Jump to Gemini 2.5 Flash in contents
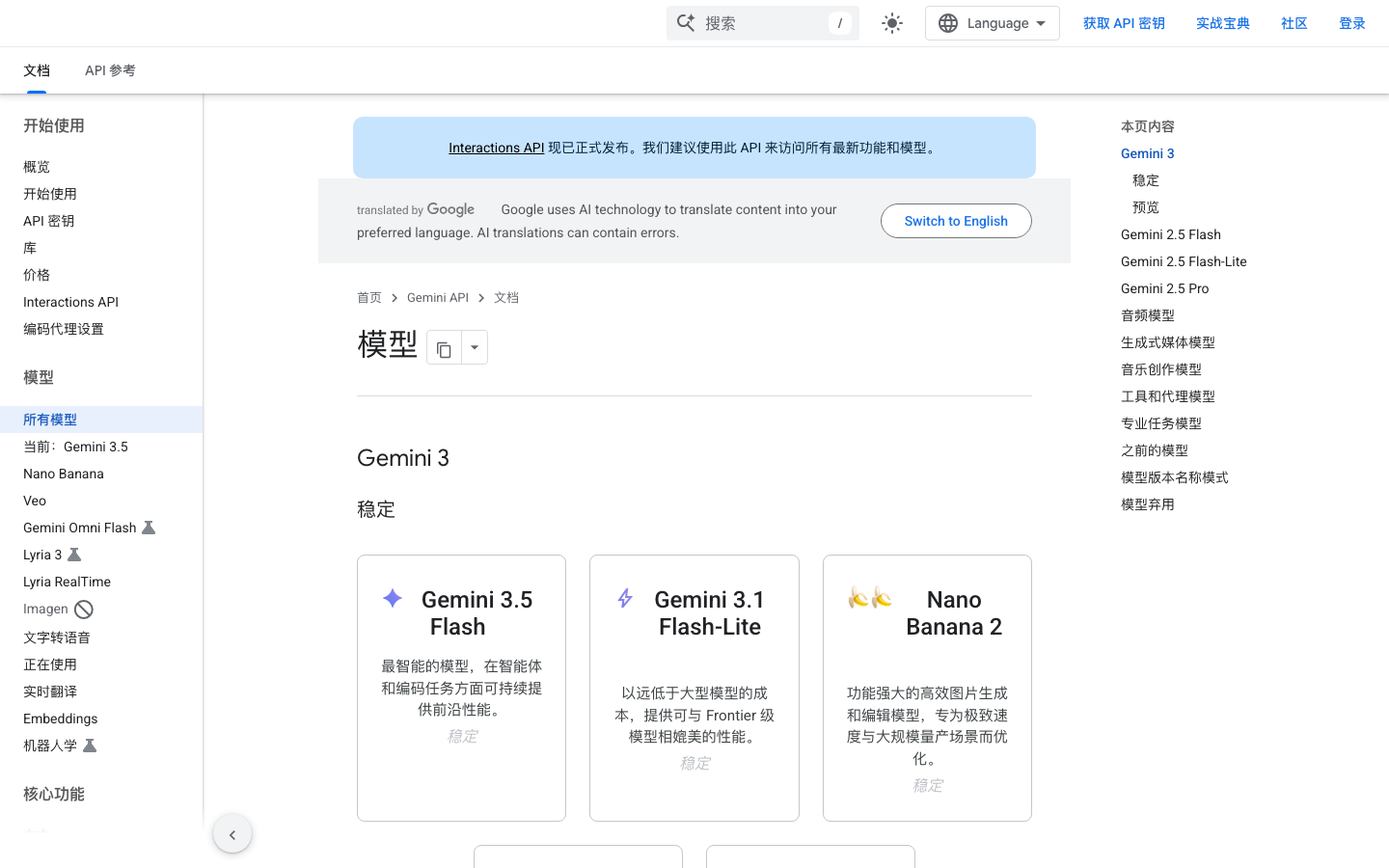Screen dimensions: 1389x868 (x=1171, y=234)
